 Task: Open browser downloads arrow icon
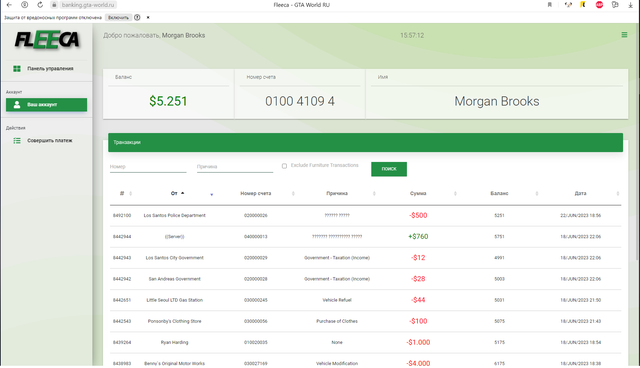(630, 5)
